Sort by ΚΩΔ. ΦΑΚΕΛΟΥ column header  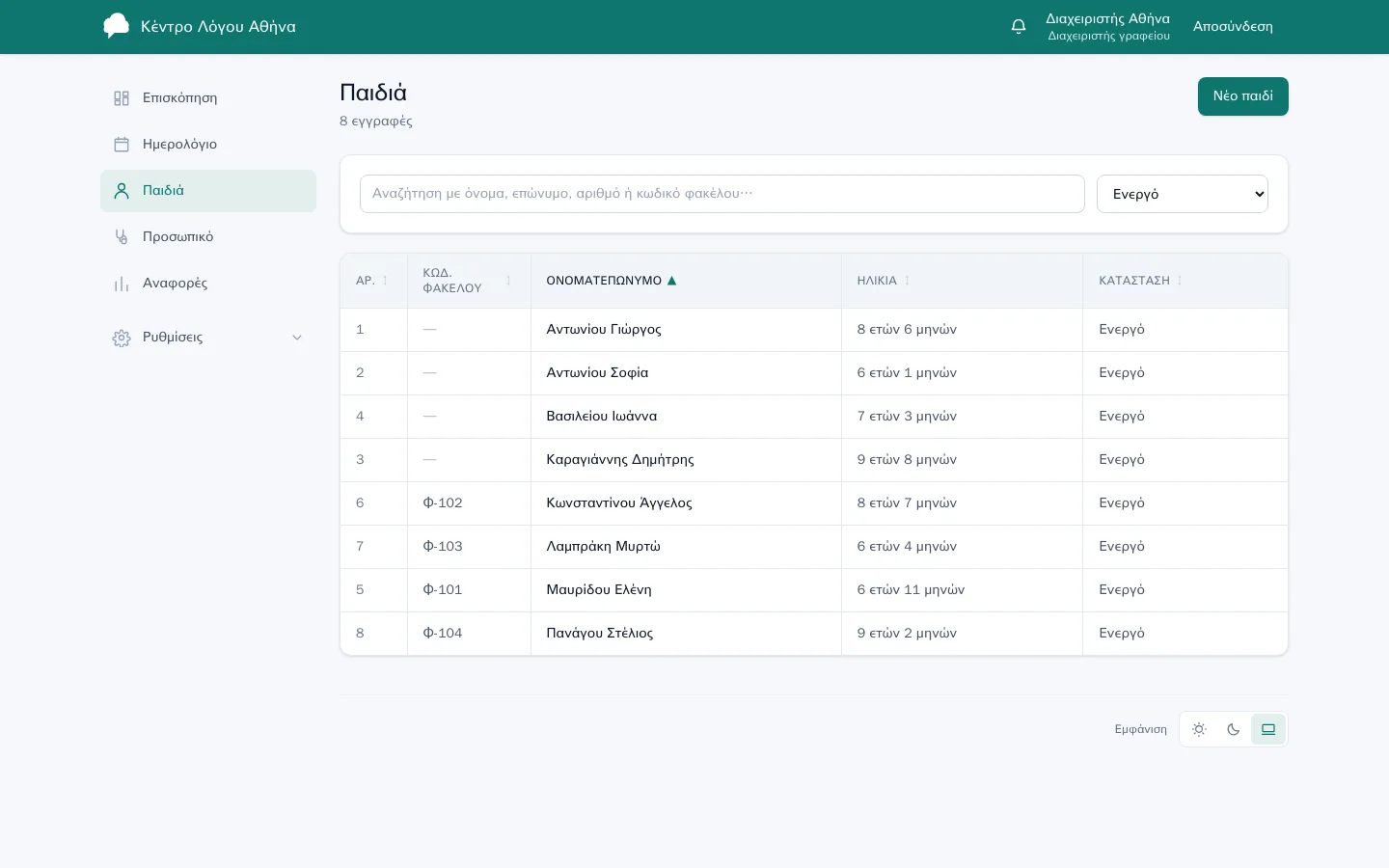coord(469,281)
